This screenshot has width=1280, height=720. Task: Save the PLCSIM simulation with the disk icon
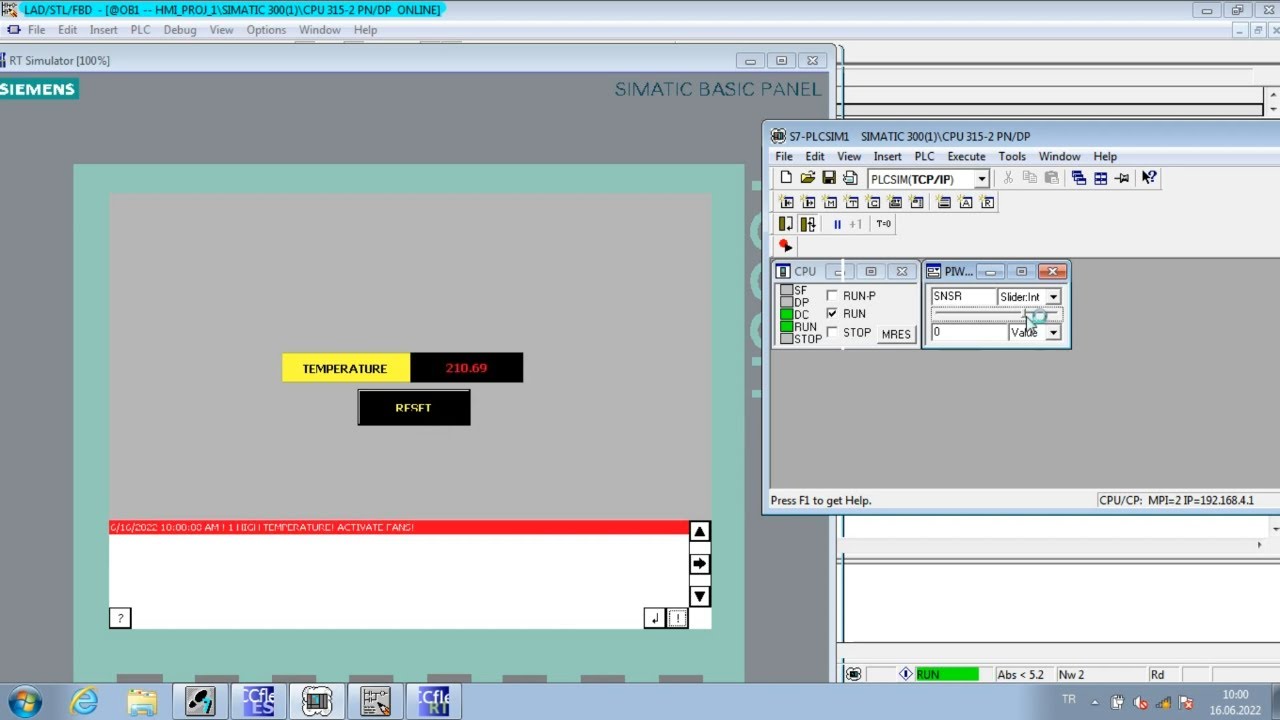(x=829, y=178)
